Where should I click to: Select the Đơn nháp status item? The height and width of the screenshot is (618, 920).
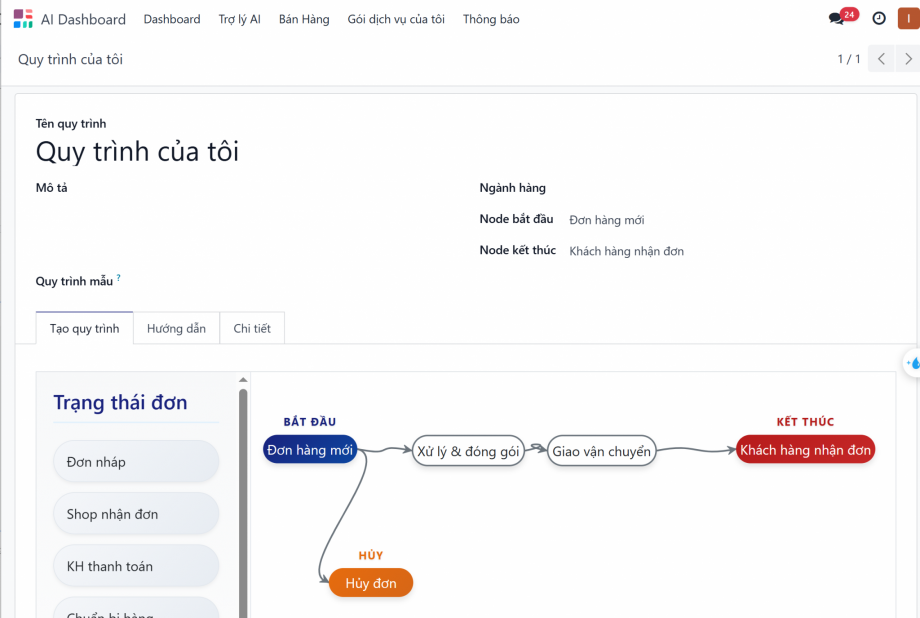tap(136, 462)
